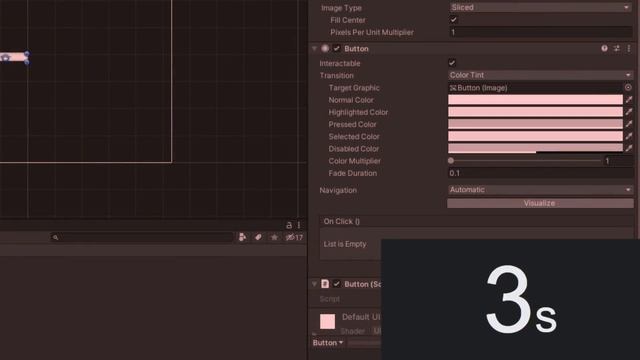Open Navigation dropdown showing Automatic
This screenshot has height=360, width=640.
click(540, 190)
